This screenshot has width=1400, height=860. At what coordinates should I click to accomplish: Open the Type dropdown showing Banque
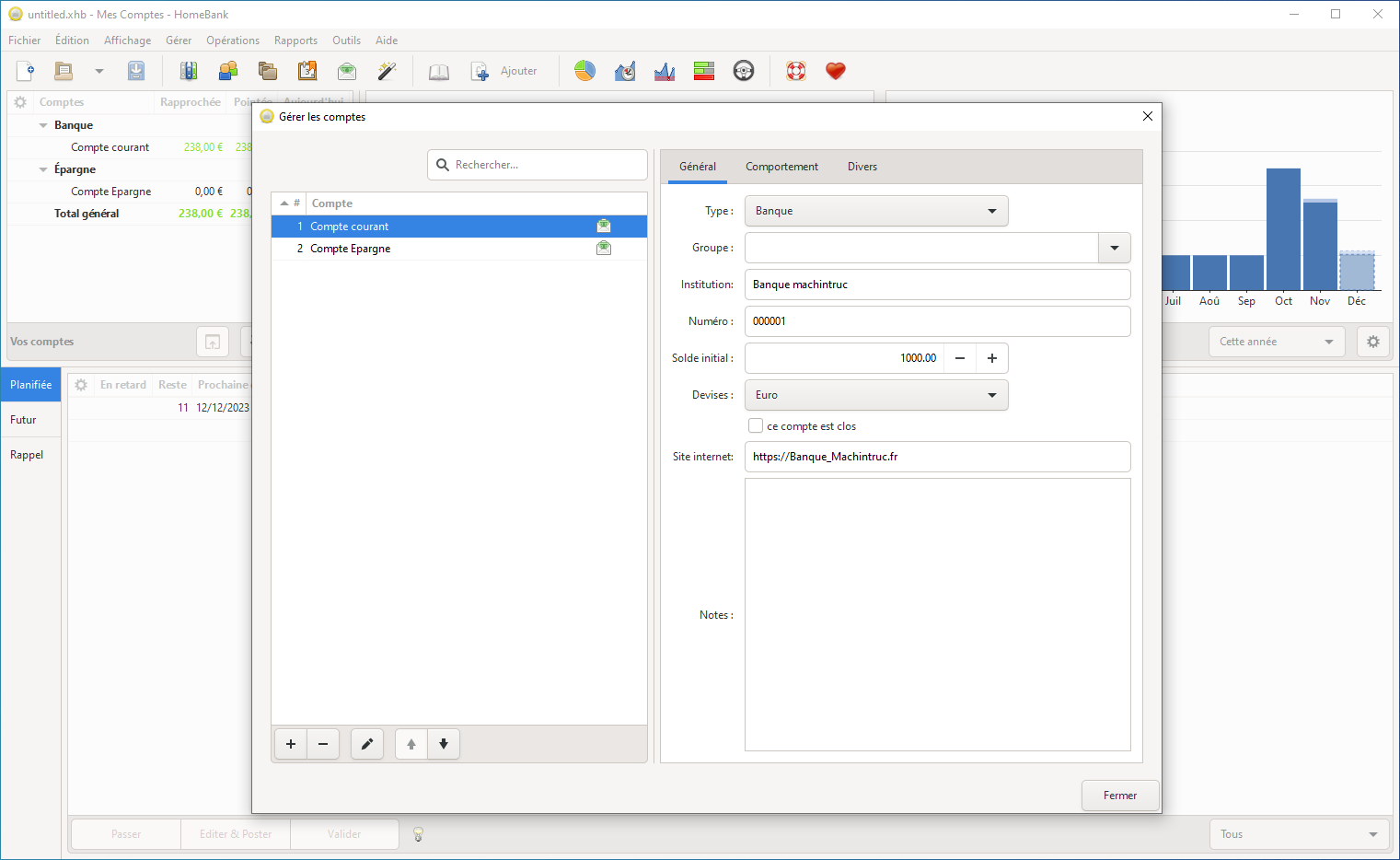click(875, 211)
